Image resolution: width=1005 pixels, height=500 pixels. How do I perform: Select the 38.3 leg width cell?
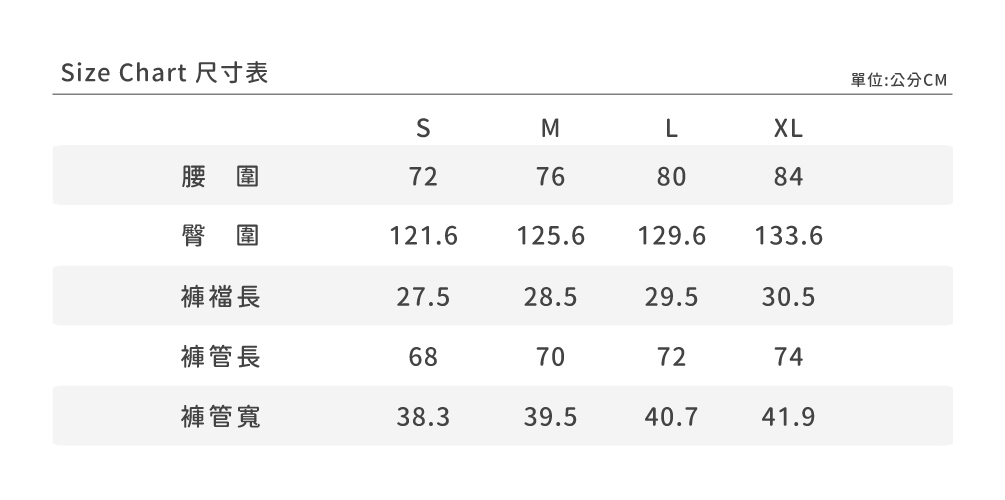pos(423,417)
